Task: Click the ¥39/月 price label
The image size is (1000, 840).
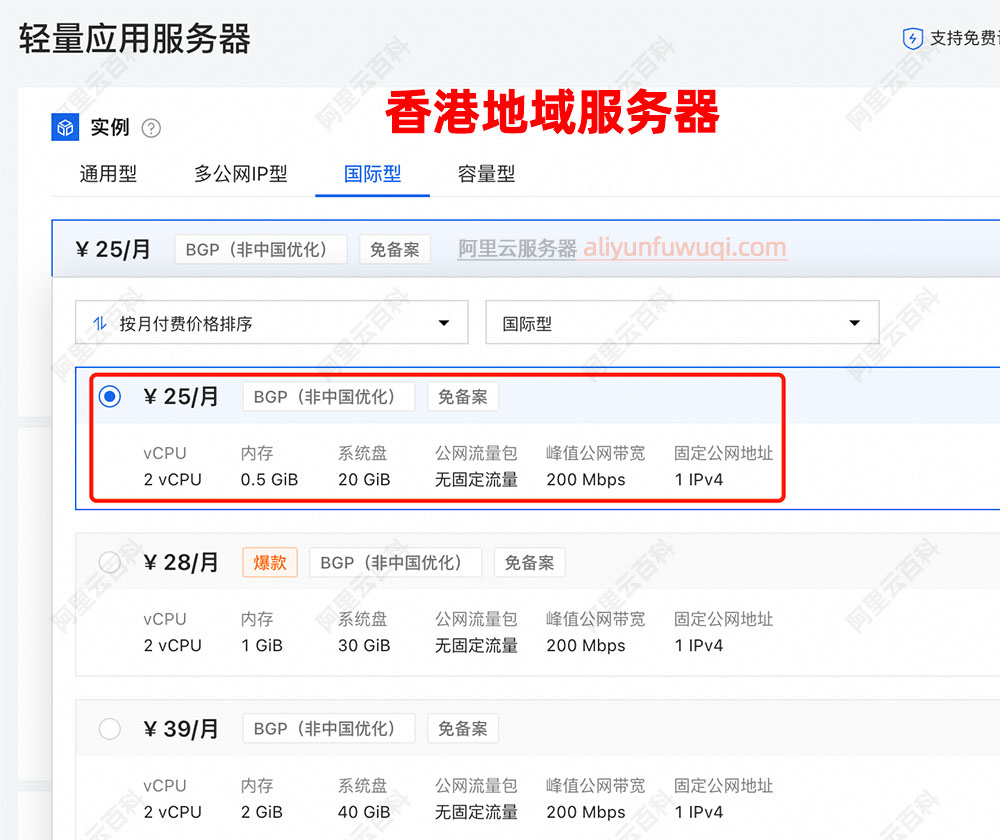Action: coord(181,728)
